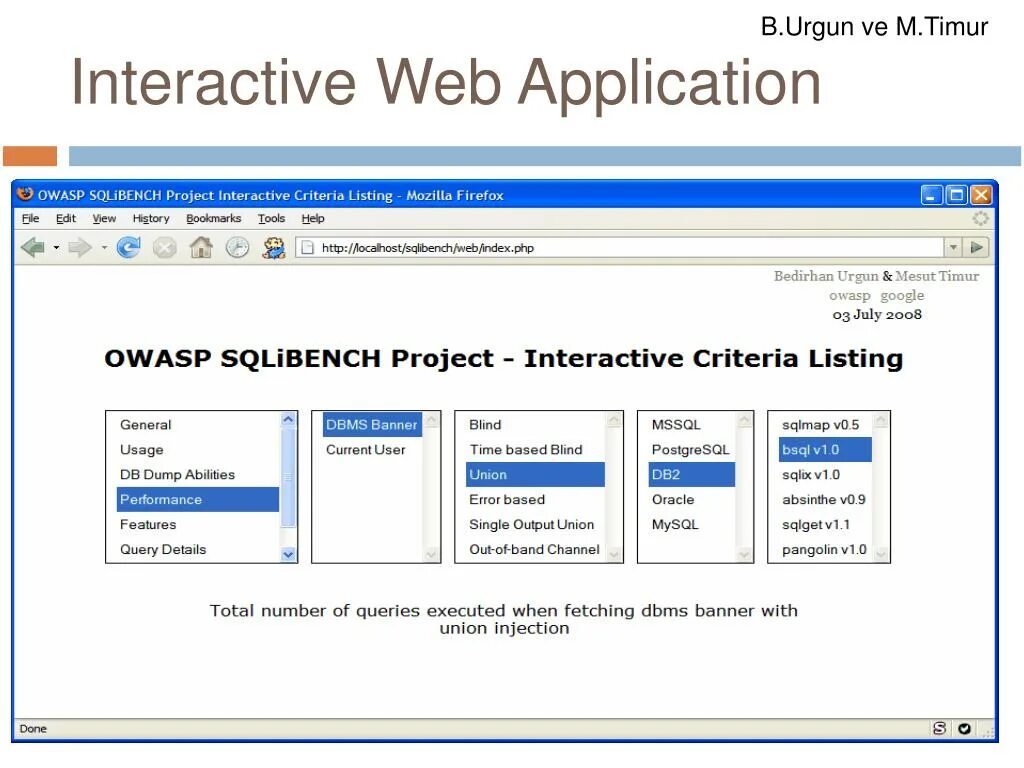The height and width of the screenshot is (768, 1024).
Task: Click the localhost sqlibench URL field
Action: 620,248
